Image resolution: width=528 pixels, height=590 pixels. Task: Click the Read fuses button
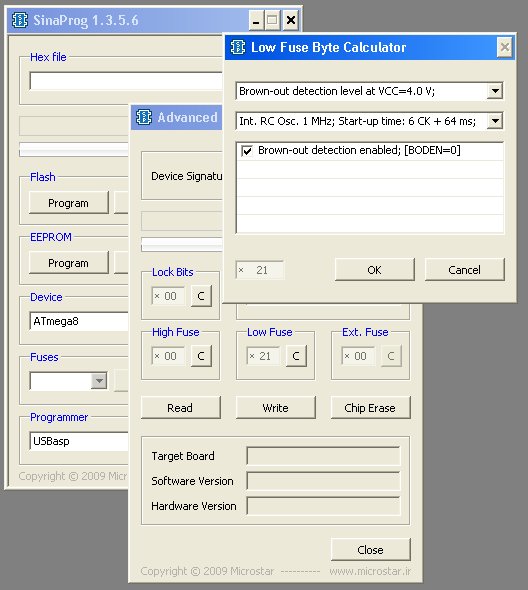coord(181,408)
